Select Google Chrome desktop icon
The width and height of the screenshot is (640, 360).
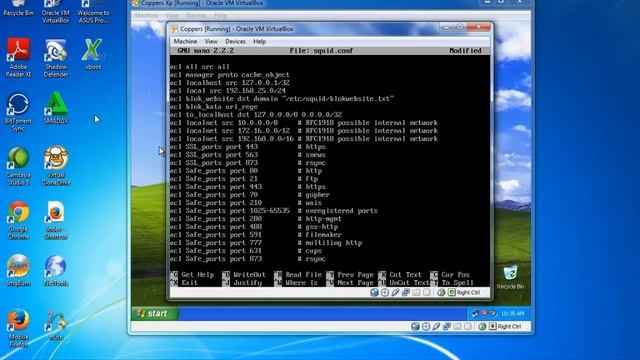18,220
